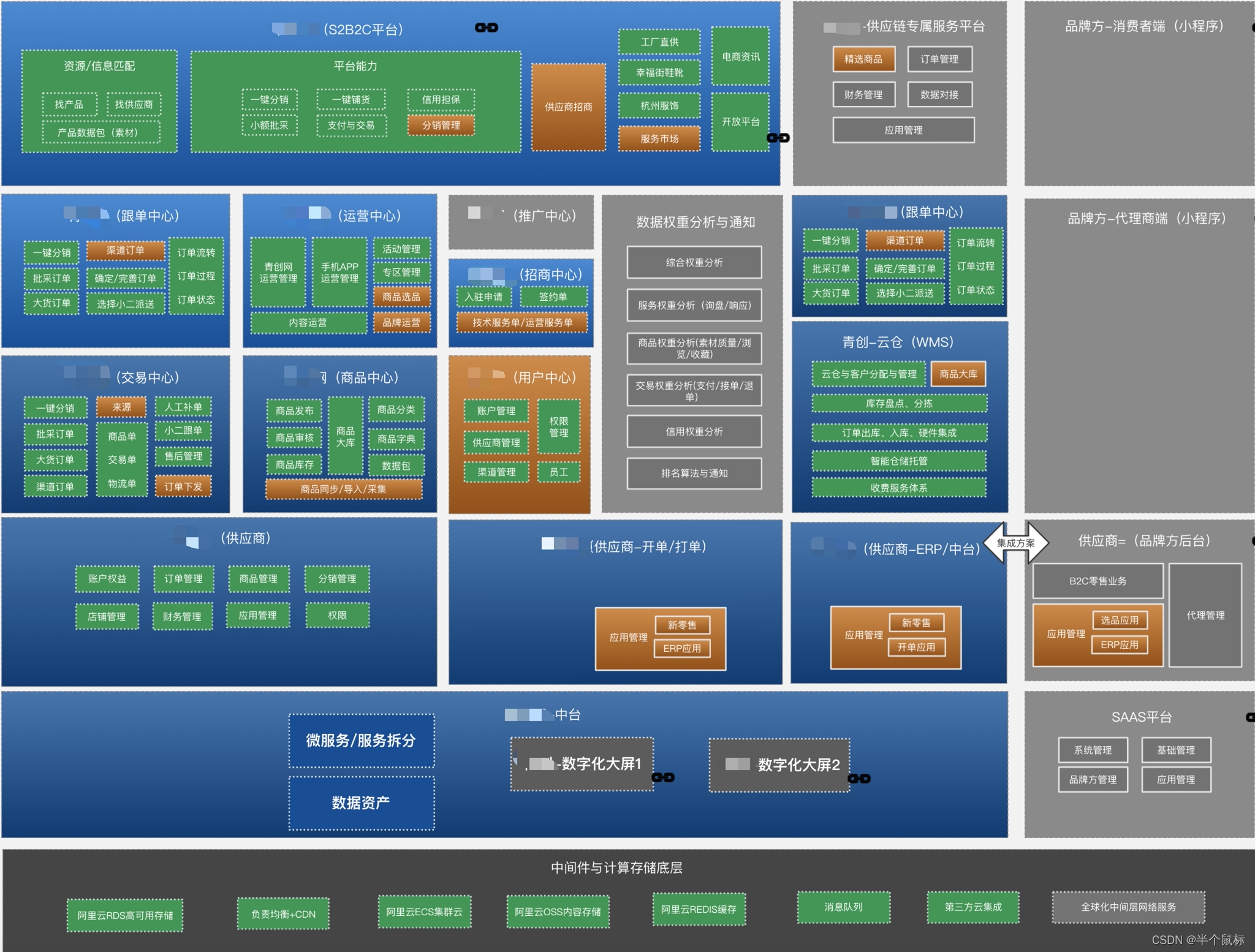This screenshot has height=952, width=1255.
Task: Select 技术服务单/运营服务单 box
Action: pyautogui.click(x=521, y=322)
